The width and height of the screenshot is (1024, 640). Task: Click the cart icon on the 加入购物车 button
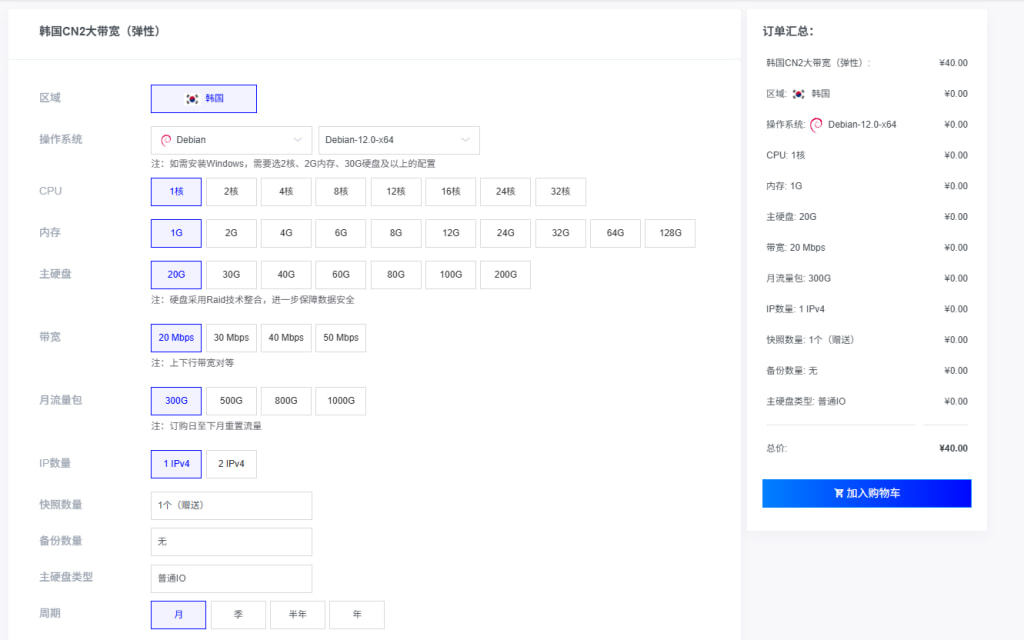(x=840, y=493)
